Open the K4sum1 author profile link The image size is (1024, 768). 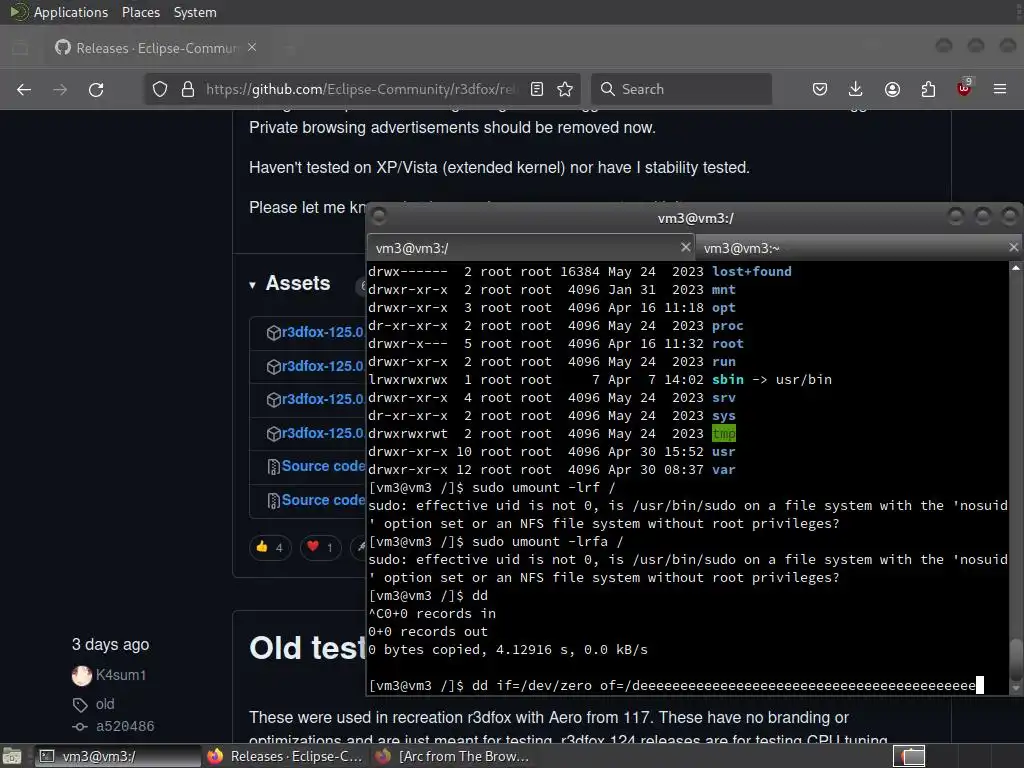click(121, 675)
